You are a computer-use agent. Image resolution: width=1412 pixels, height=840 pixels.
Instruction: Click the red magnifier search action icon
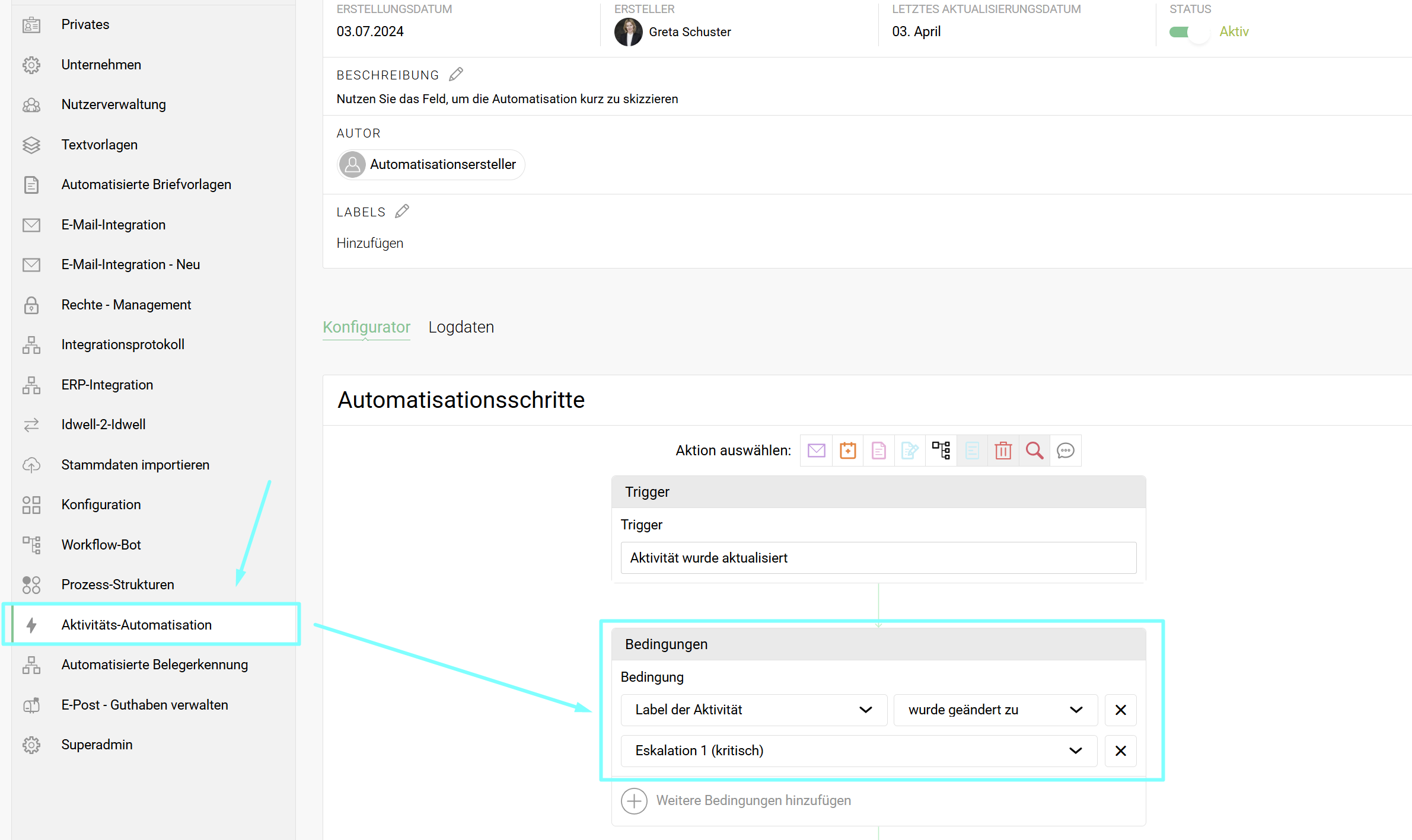tap(1034, 451)
